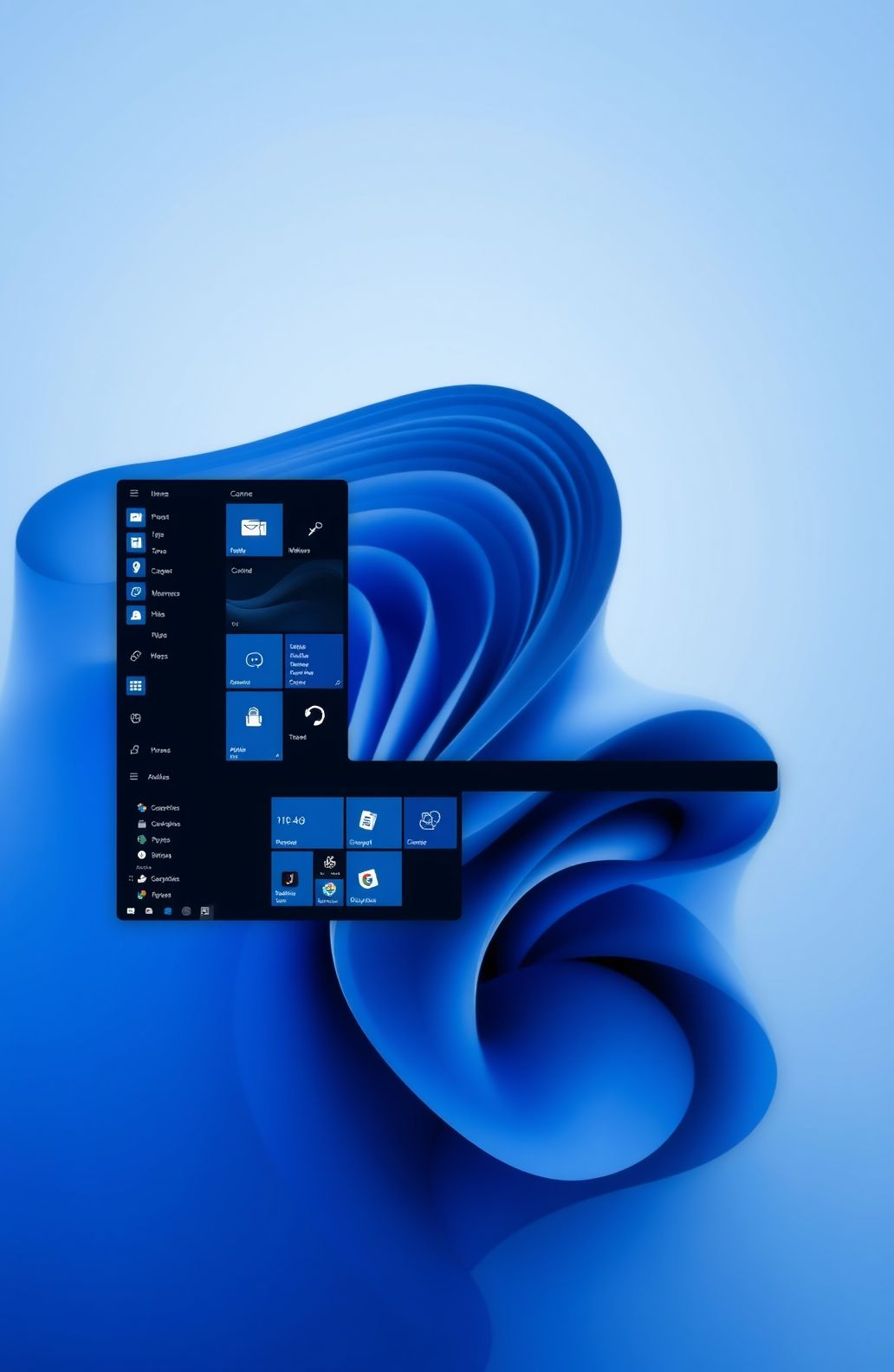Open the clock tile showing 11:40
The image size is (894, 1372).
[307, 823]
